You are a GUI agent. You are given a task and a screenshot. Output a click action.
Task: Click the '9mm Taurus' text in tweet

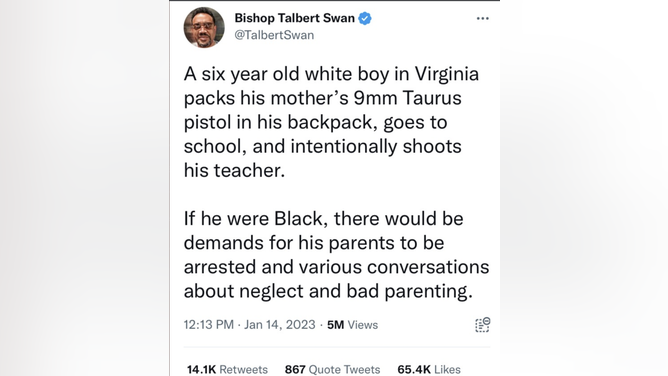point(408,98)
